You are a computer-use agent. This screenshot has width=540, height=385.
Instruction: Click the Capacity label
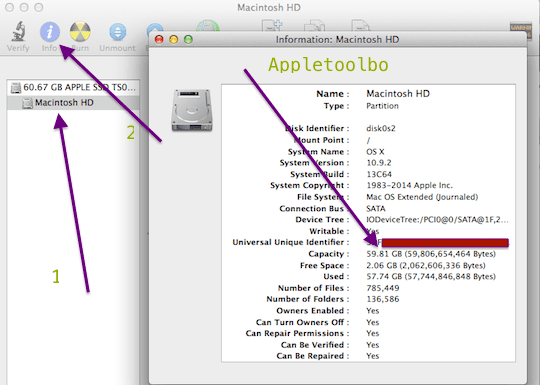[329, 254]
